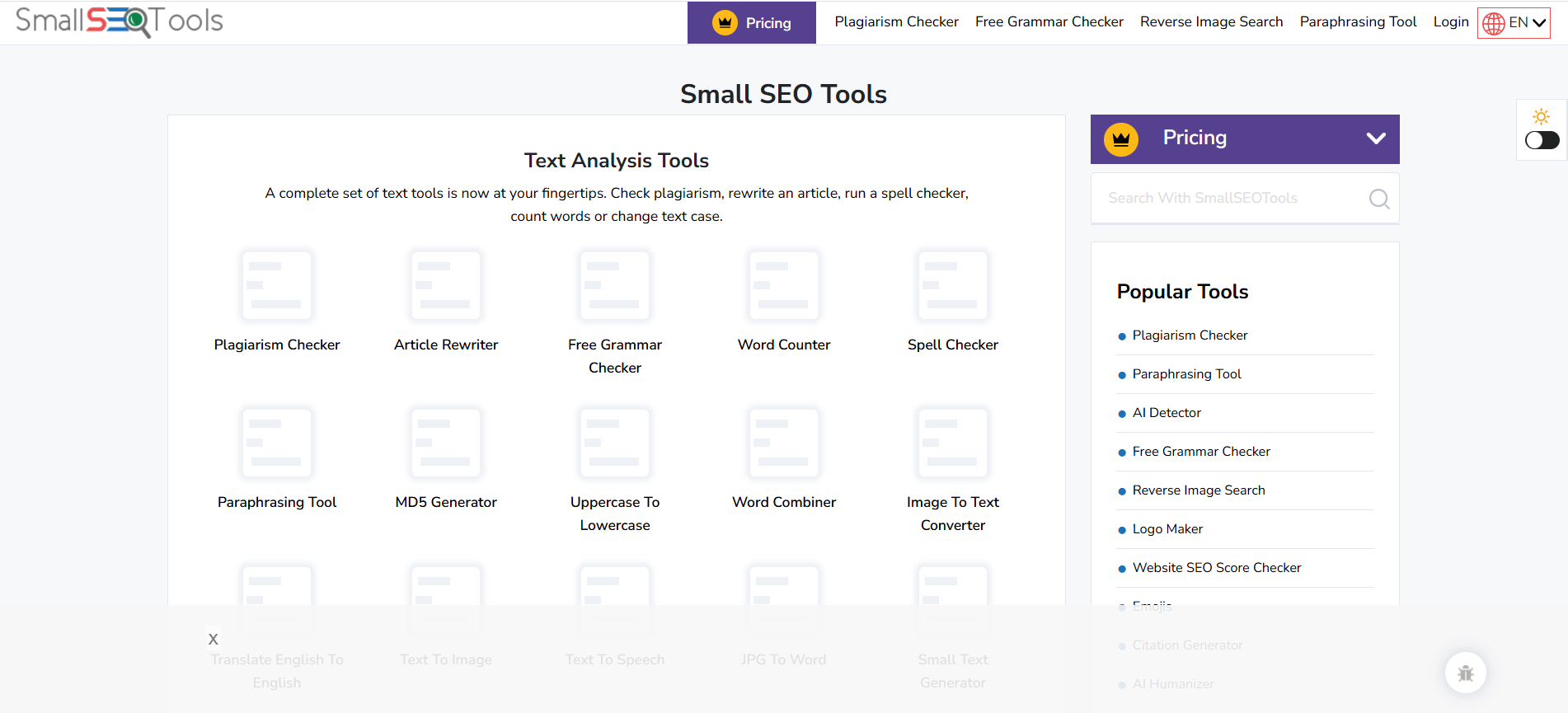Focus the Search With SmallSEOTools field
This screenshot has width=1568, height=713.
1245,198
